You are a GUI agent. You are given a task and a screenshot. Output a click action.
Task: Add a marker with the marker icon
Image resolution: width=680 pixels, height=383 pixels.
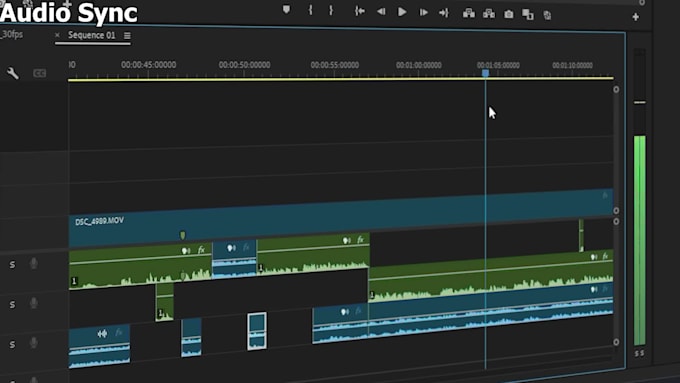pos(286,10)
